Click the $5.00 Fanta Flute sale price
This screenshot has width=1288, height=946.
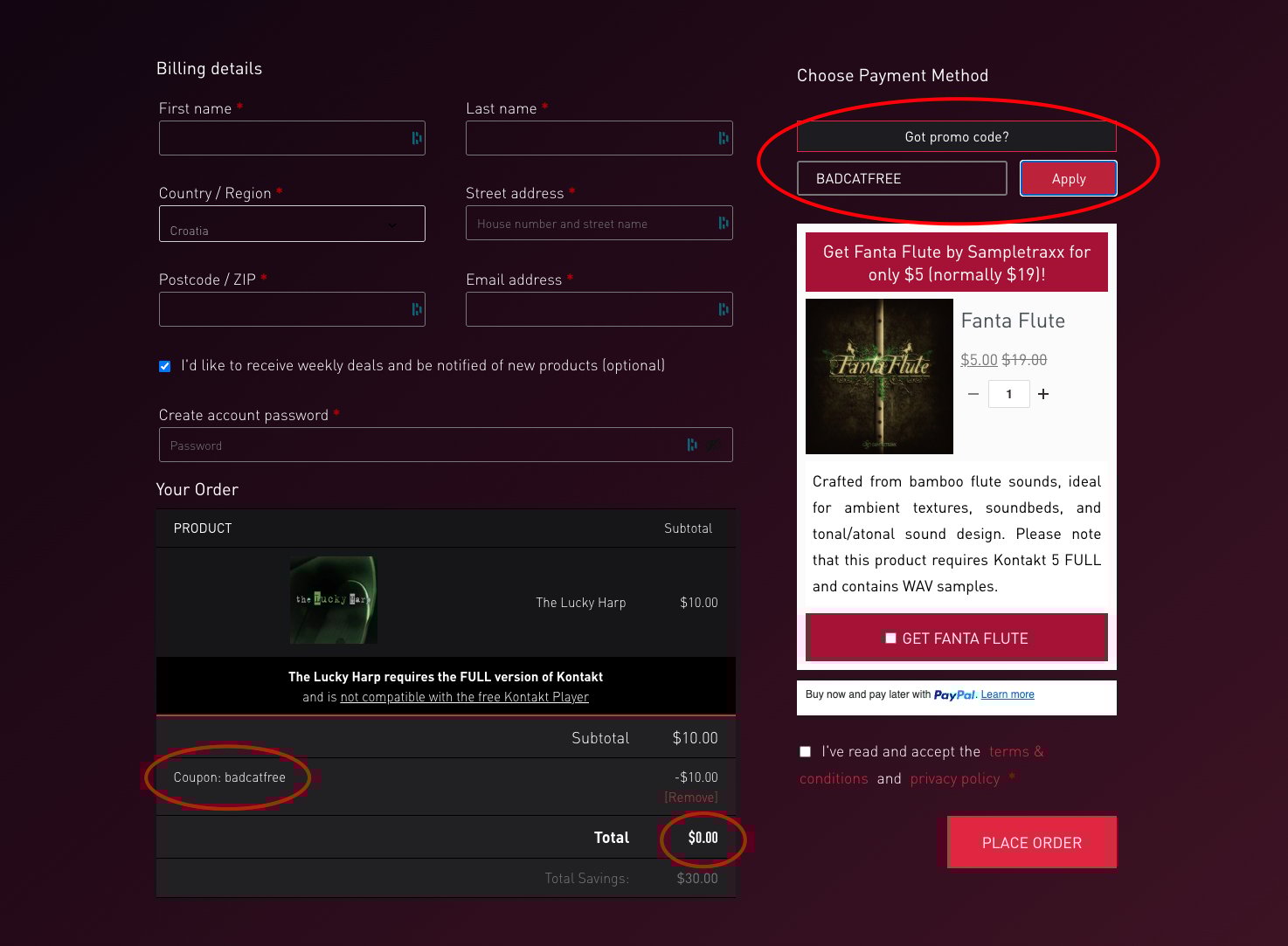coord(979,360)
